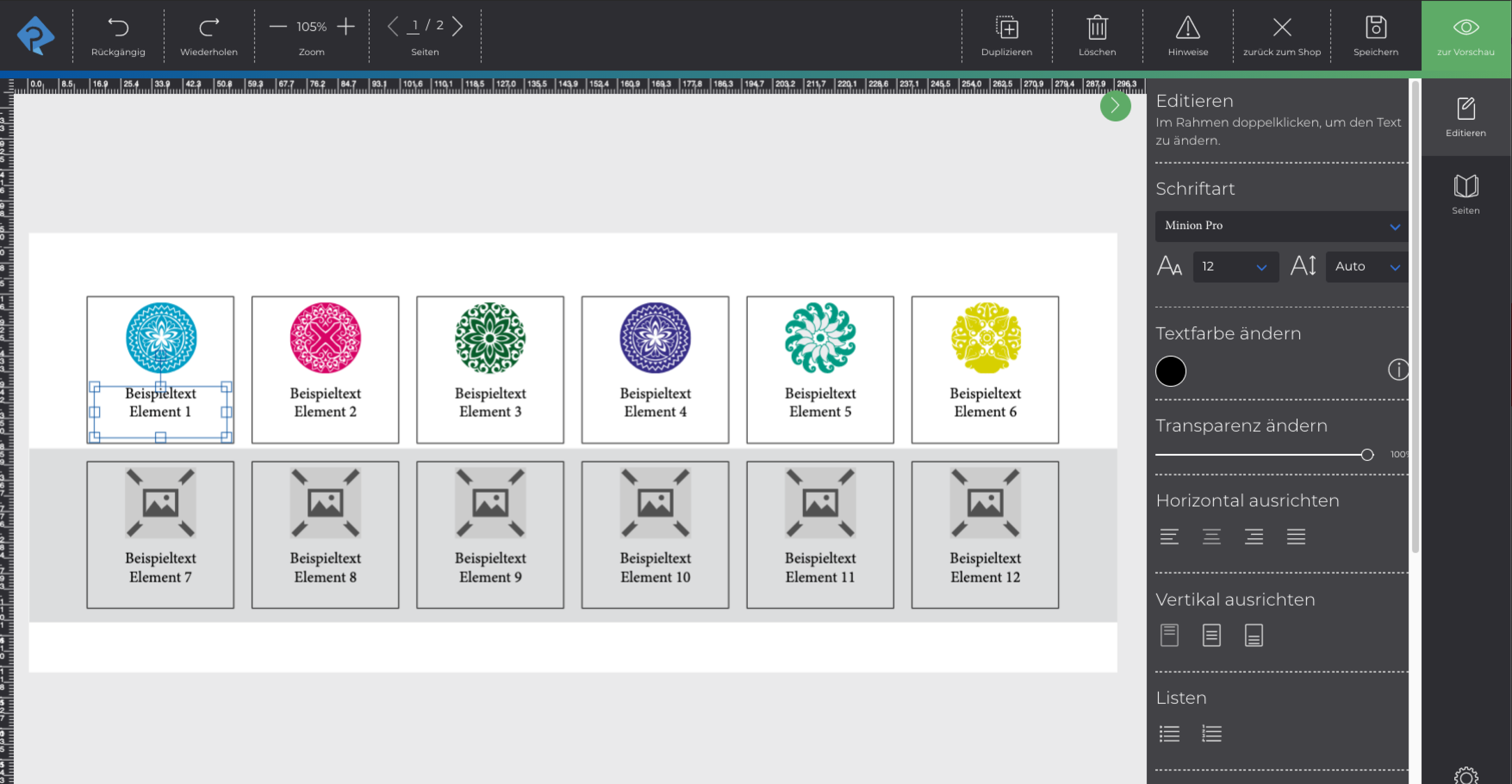Open font size 12 dropdown
The width and height of the screenshot is (1512, 784).
[x=1236, y=267]
